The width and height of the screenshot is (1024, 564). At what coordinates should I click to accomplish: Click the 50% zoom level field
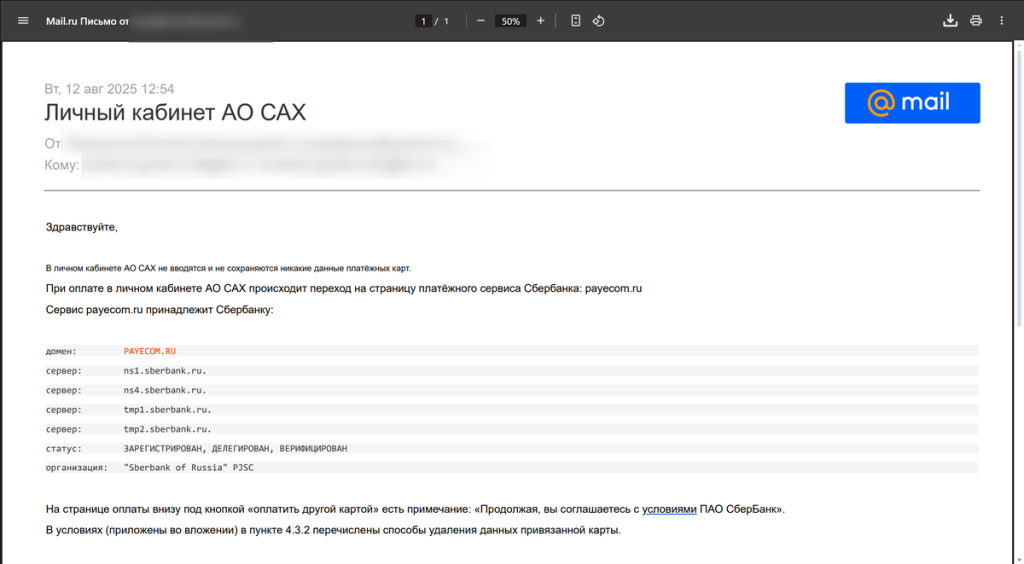(511, 21)
